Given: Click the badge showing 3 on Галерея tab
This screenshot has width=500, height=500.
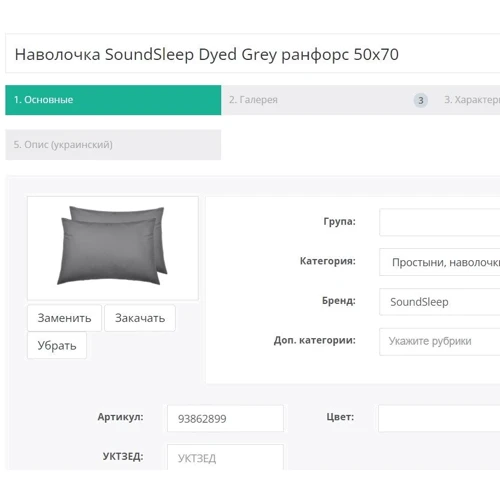Looking at the screenshot, I should [x=421, y=100].
